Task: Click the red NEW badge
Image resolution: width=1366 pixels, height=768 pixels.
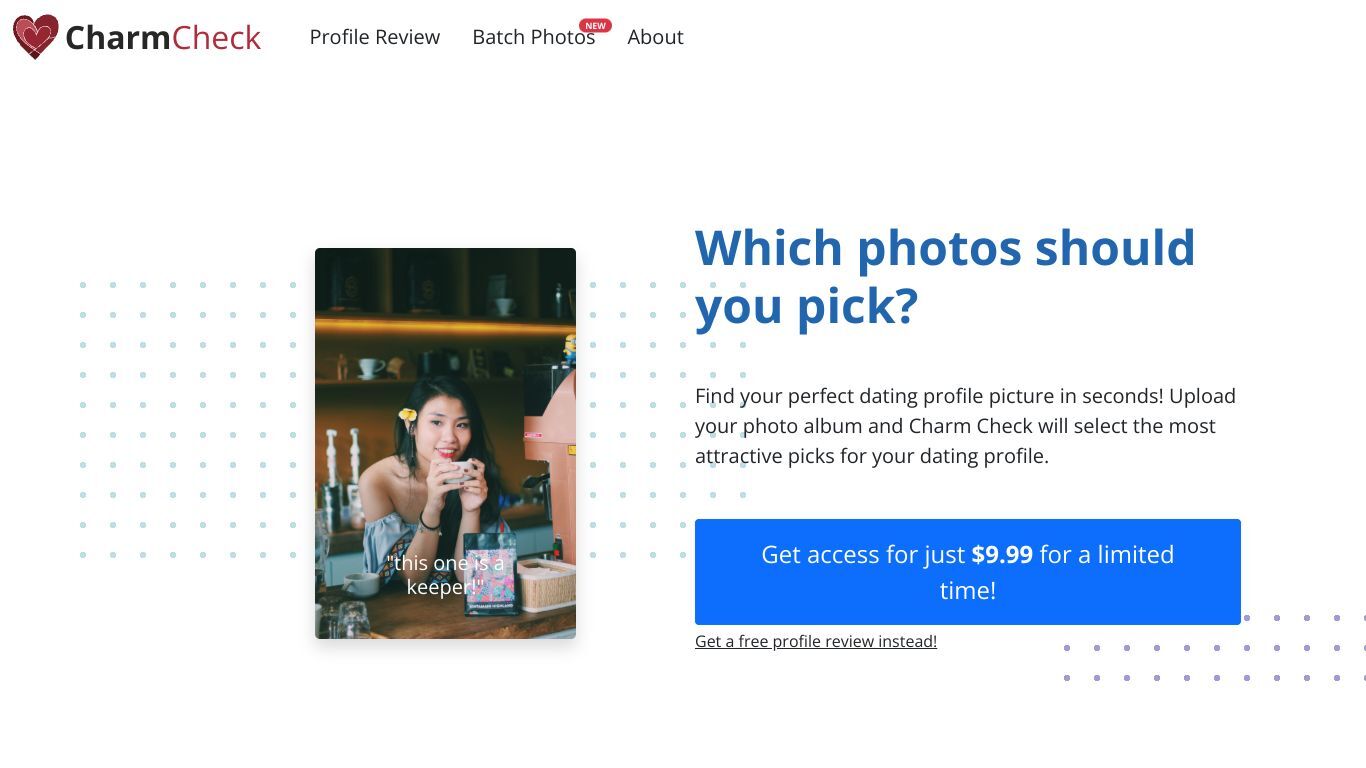Action: pos(596,25)
